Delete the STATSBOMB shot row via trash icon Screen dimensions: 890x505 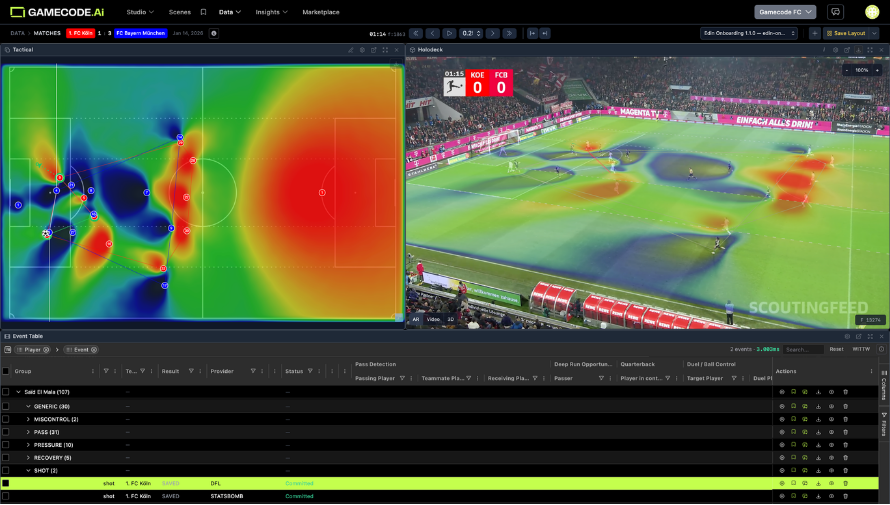846,496
